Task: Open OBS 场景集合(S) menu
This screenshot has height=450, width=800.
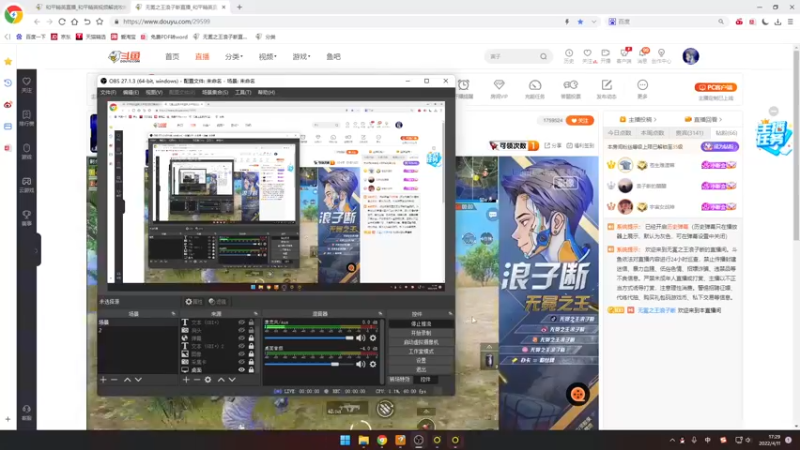Action: click(215, 92)
